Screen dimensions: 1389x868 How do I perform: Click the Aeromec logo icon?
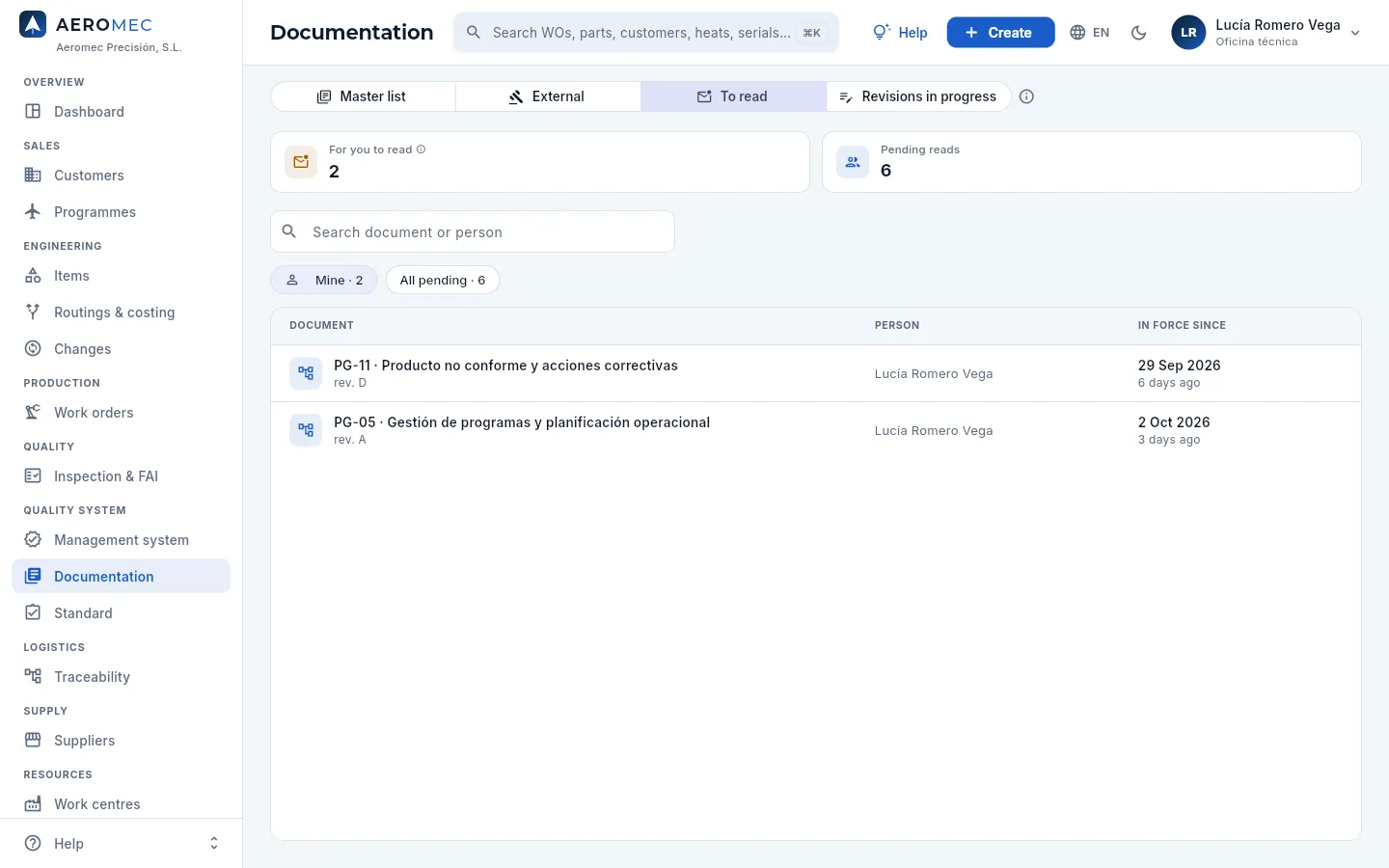(33, 25)
